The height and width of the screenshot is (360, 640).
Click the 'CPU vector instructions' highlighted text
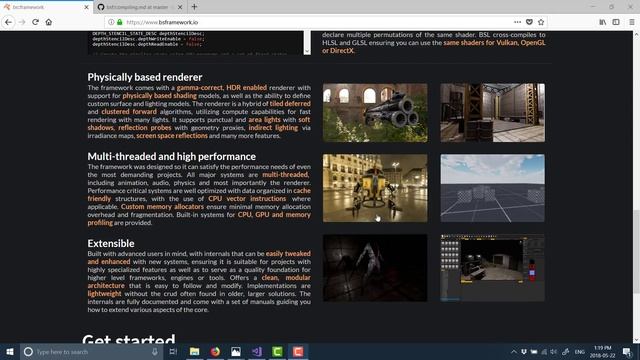pos(247,199)
